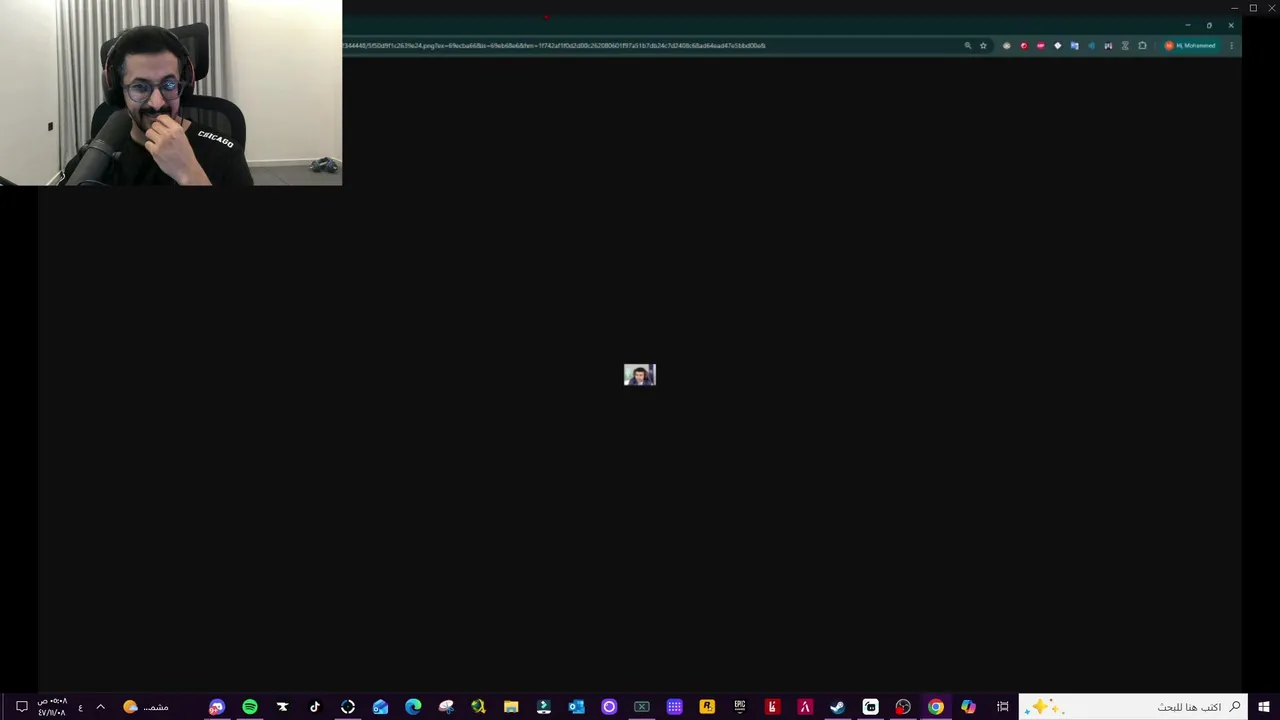
Task: Click the small image thumbnail in page center
Action: [640, 375]
